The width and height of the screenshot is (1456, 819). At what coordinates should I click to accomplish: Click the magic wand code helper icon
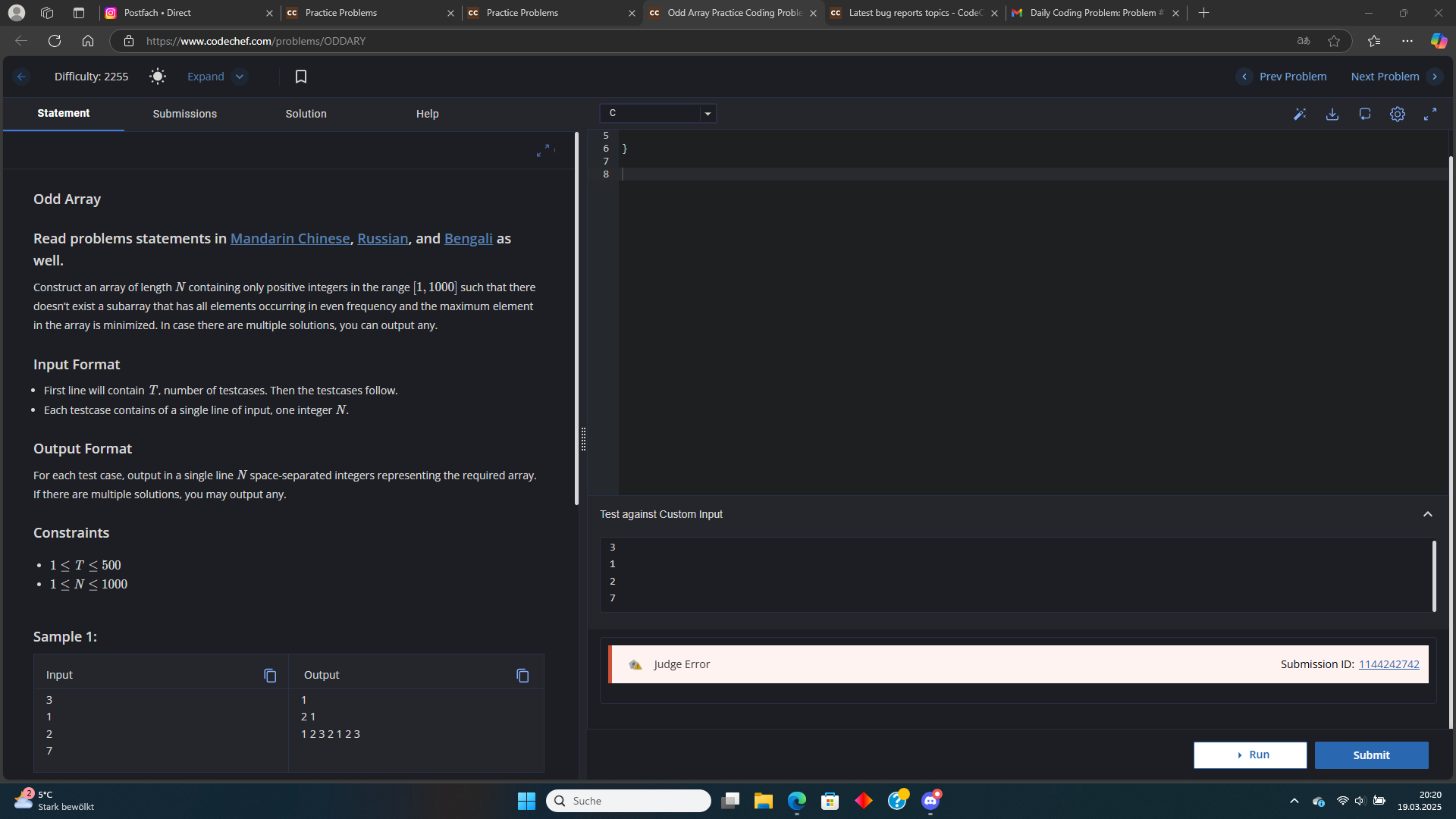tap(1300, 115)
